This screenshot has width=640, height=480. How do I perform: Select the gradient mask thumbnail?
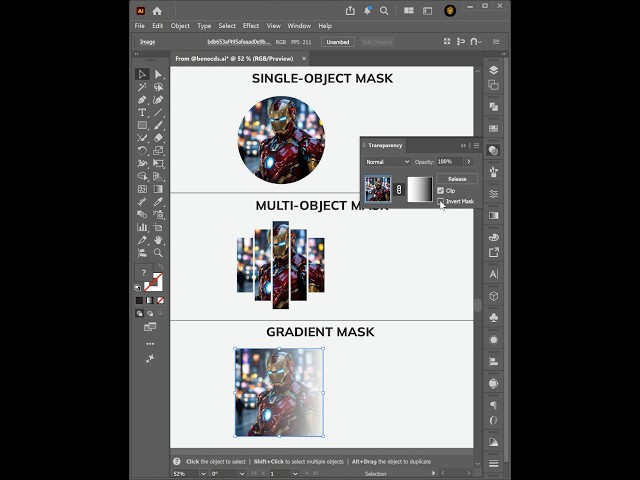(420, 189)
